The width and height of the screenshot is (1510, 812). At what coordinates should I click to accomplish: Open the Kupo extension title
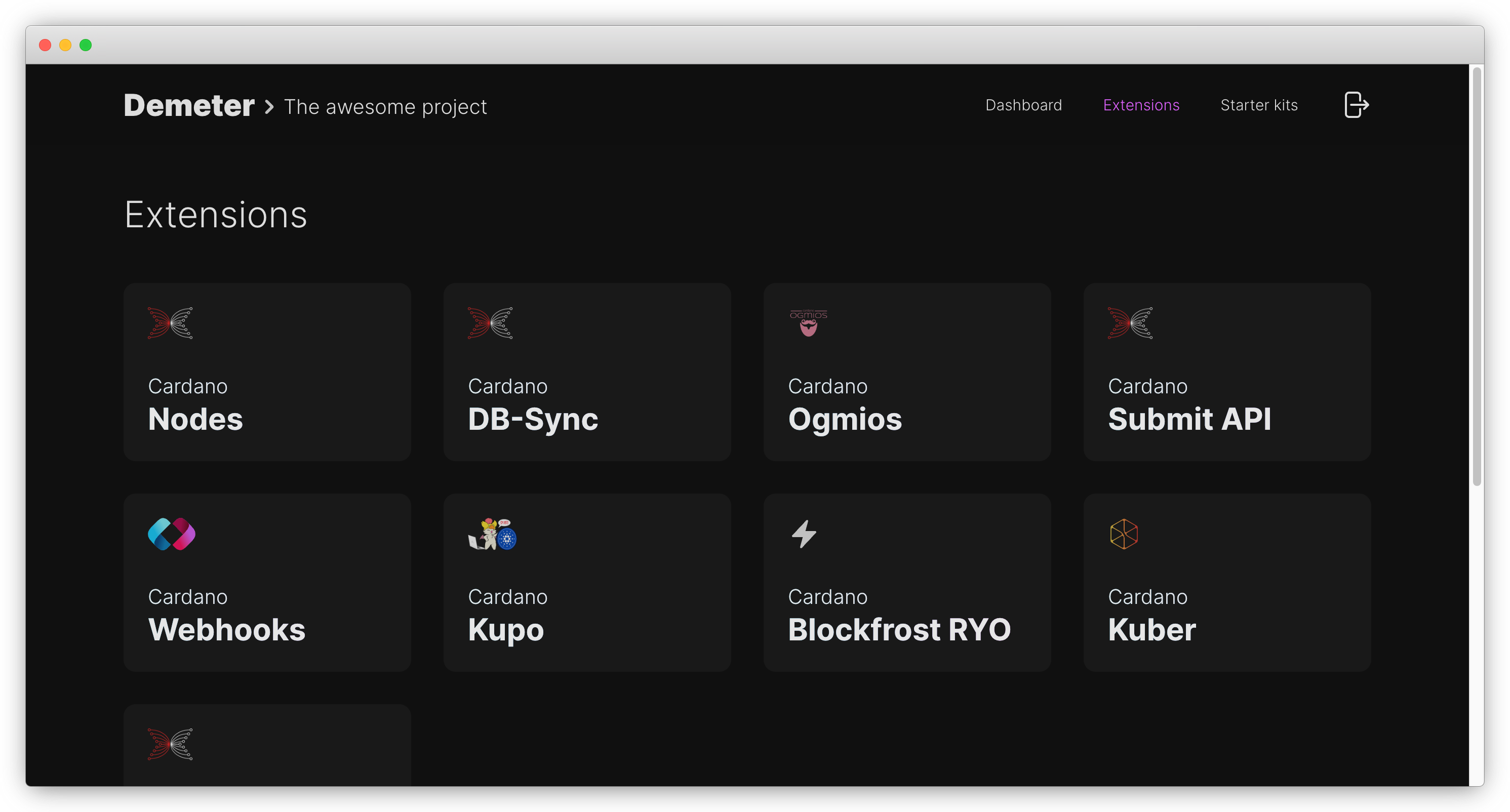click(x=506, y=630)
